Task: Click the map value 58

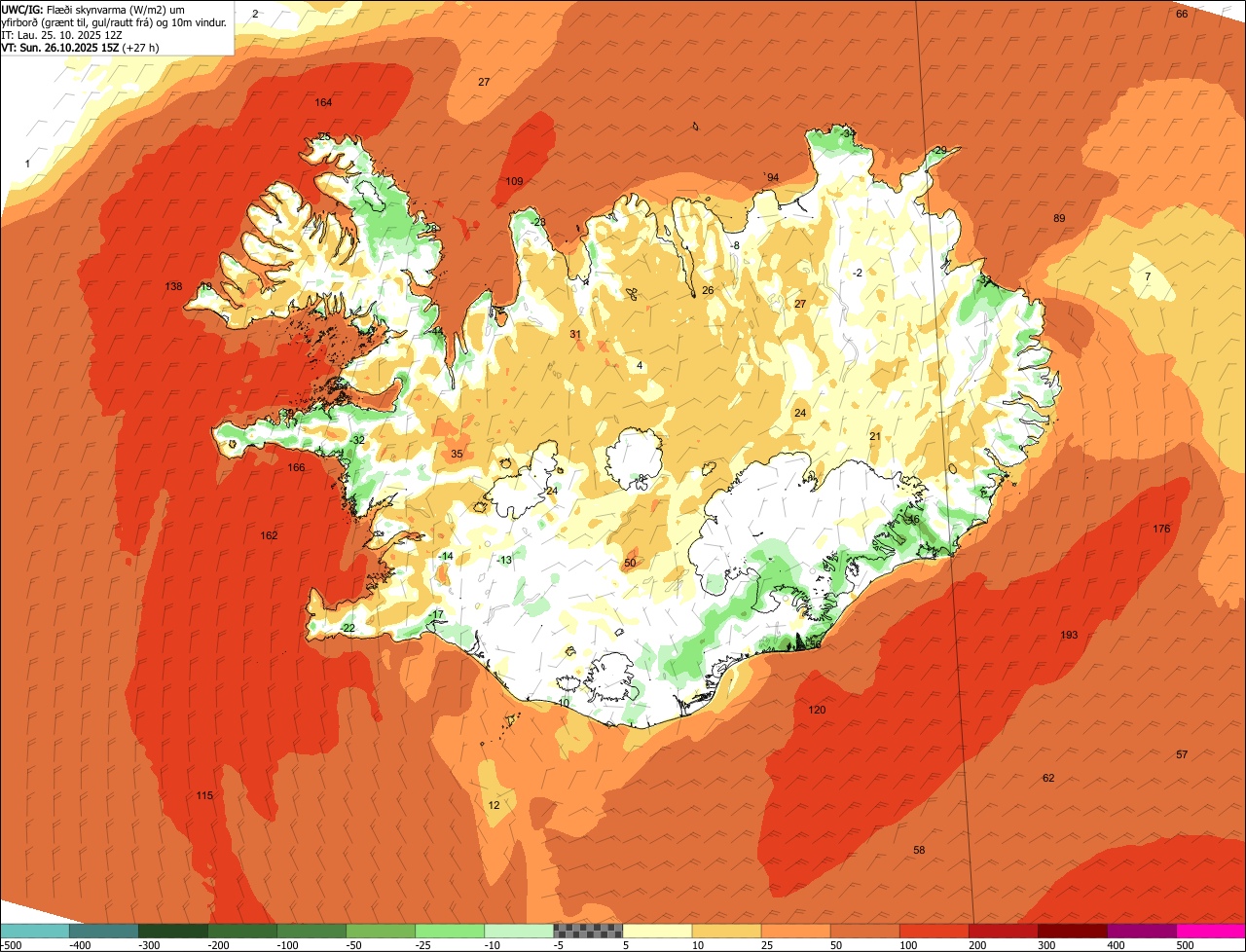Action: pyautogui.click(x=919, y=851)
